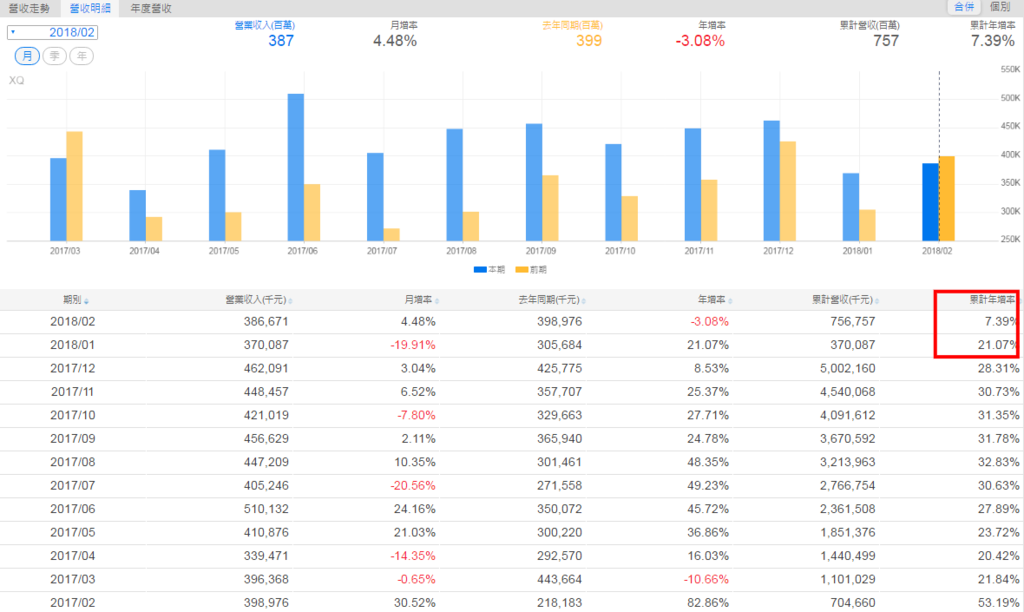
Task: Select the 季 quarterly period button
Action: [x=54, y=56]
